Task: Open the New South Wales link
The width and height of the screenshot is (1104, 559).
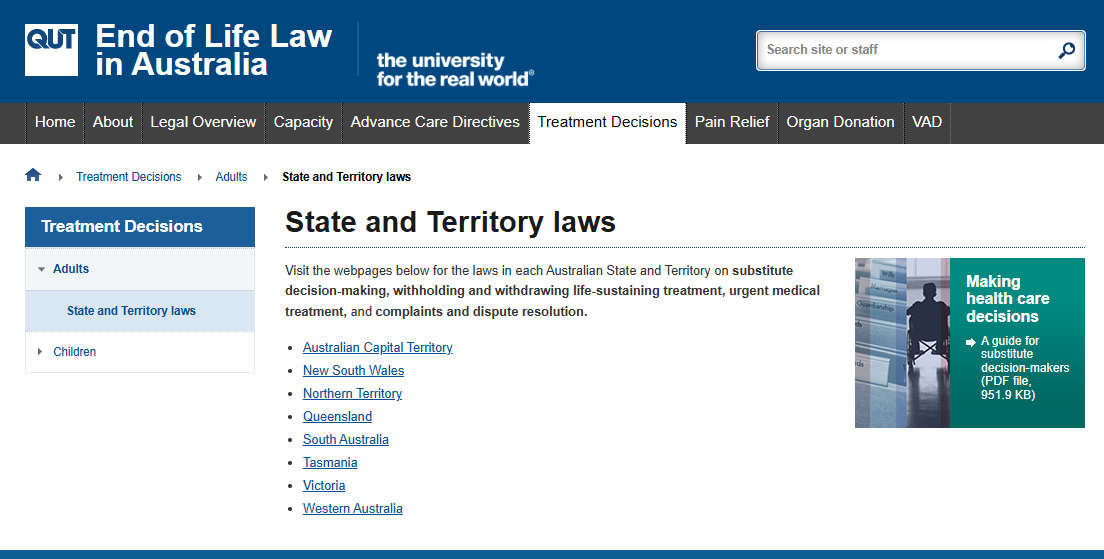Action: click(x=353, y=370)
